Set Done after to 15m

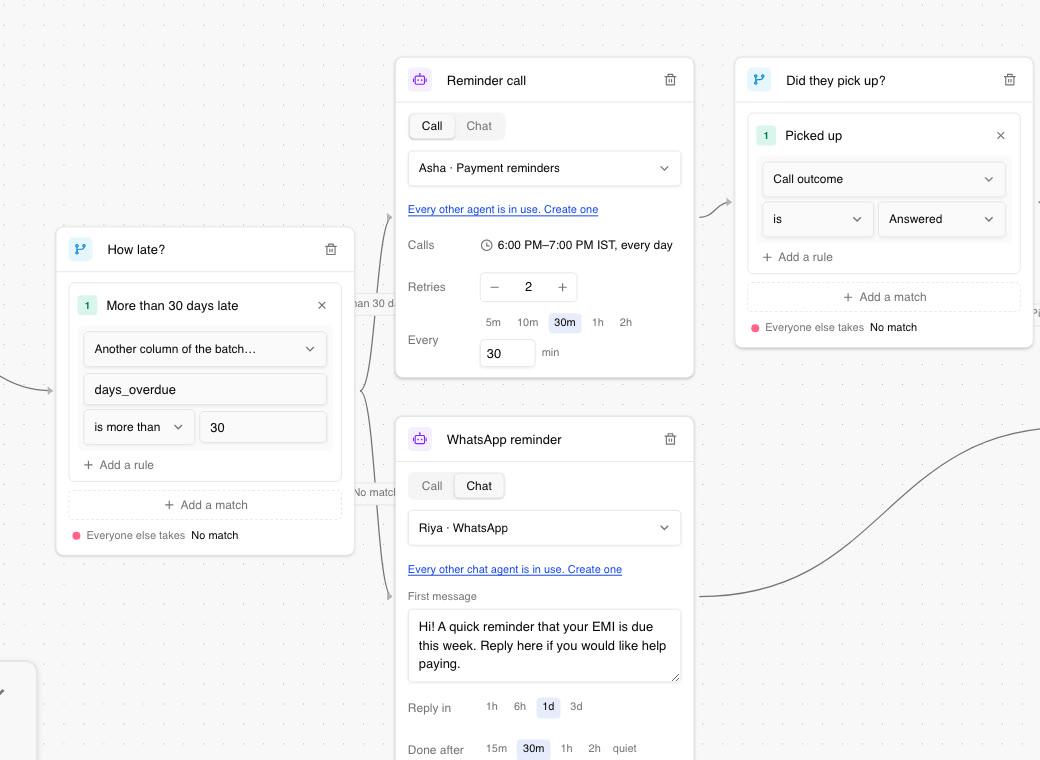click(x=496, y=748)
